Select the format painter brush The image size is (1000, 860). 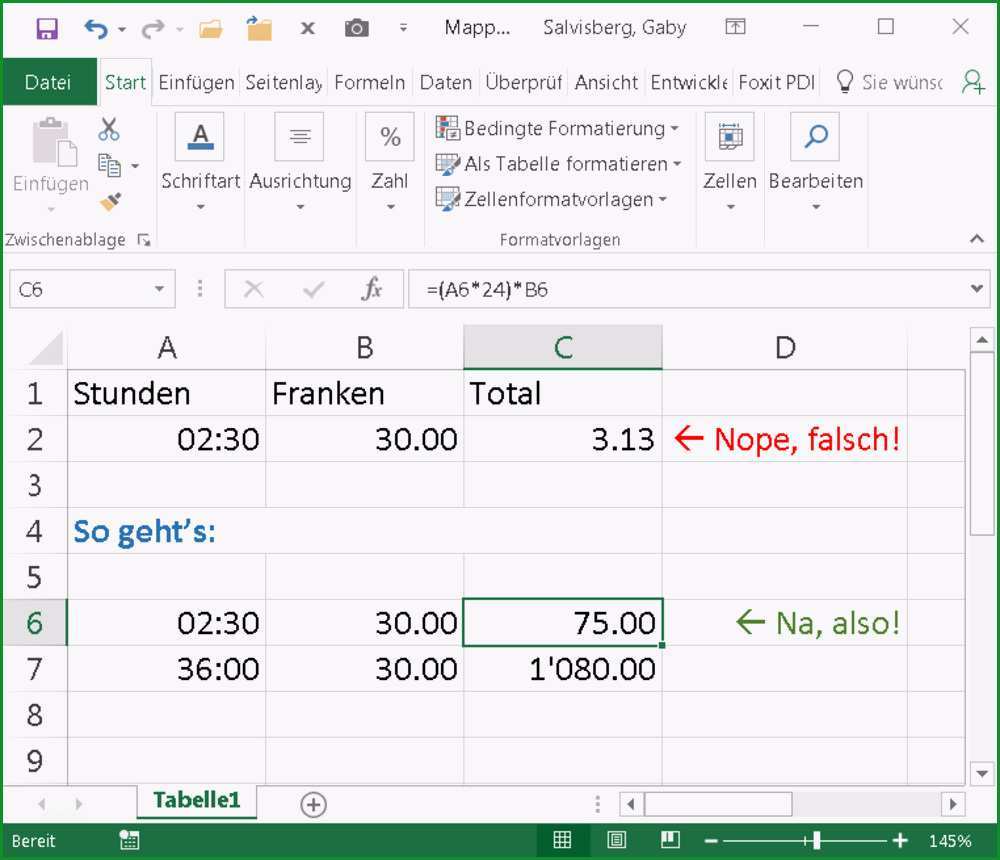pos(110,202)
